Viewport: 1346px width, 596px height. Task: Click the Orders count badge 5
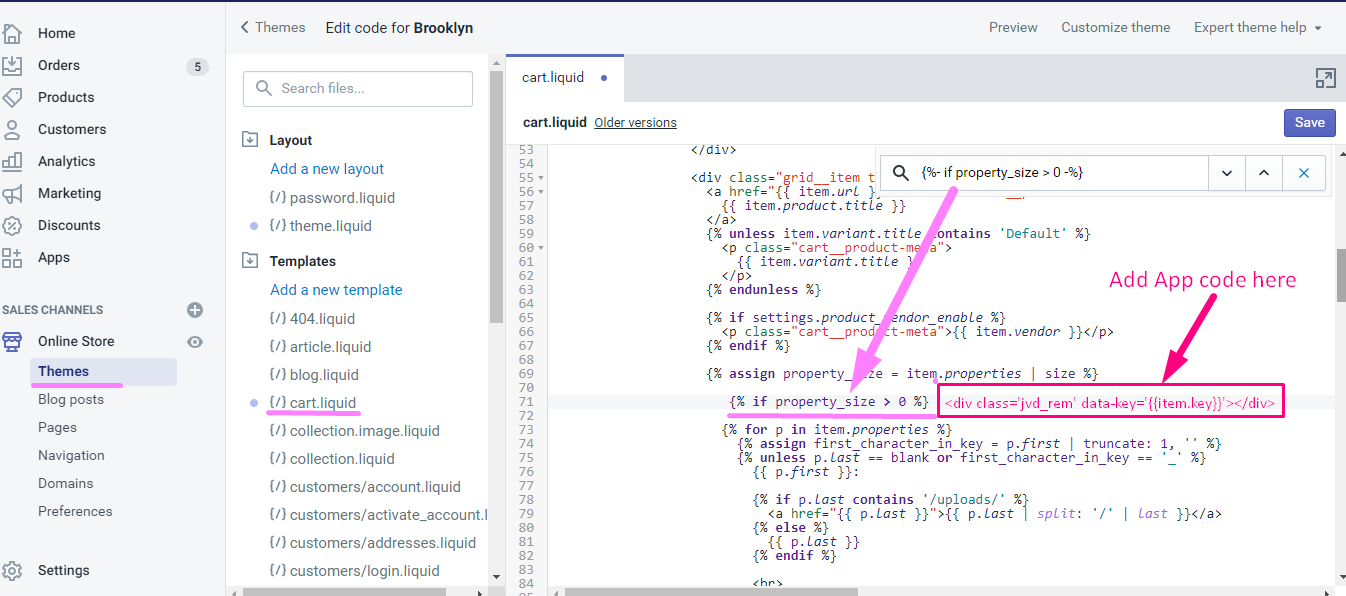[197, 67]
